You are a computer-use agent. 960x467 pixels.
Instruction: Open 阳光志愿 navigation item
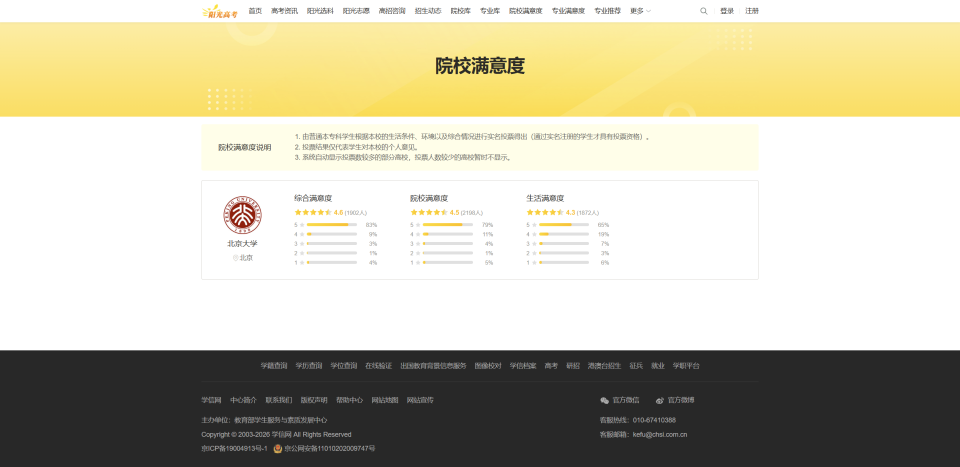point(356,11)
